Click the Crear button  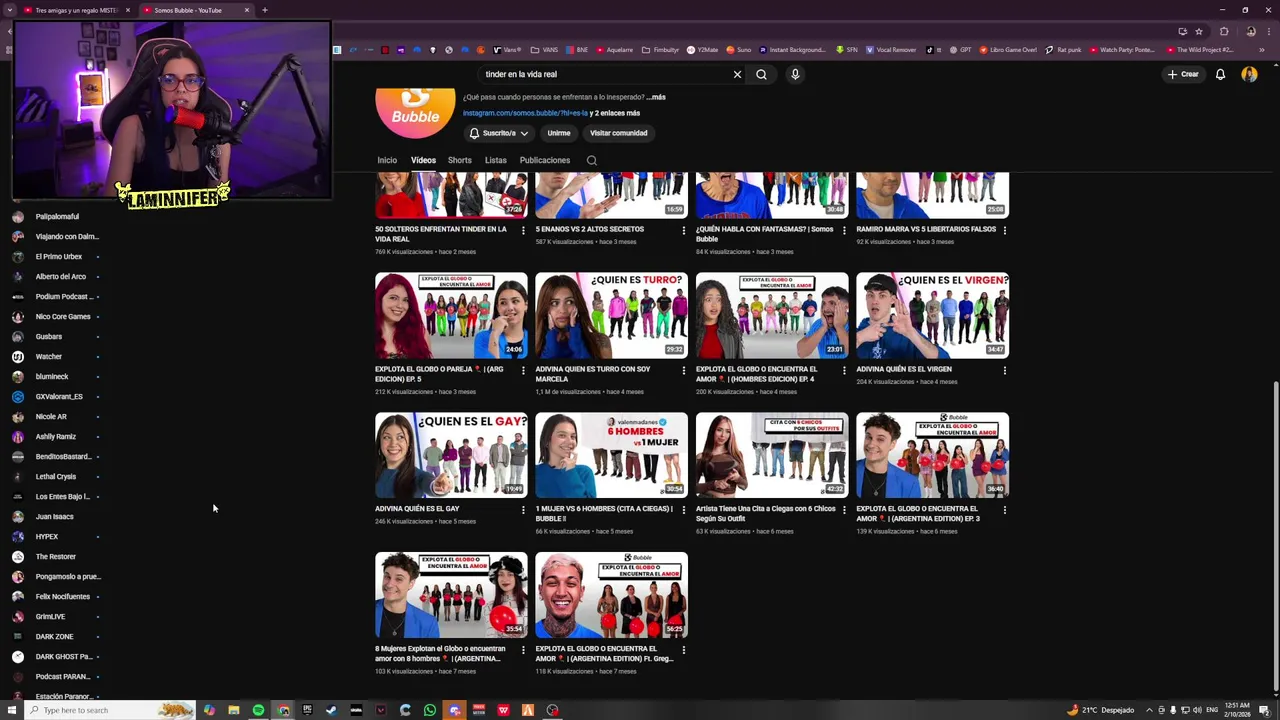pyautogui.click(x=1183, y=74)
